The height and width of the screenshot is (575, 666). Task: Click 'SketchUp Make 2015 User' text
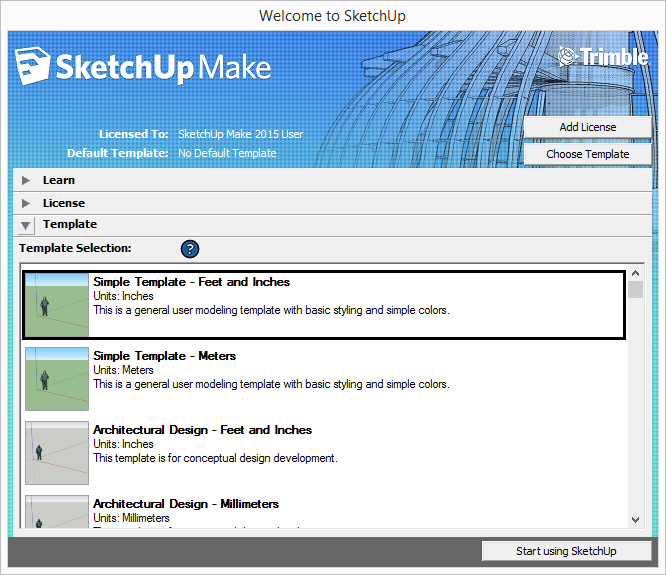point(240,134)
